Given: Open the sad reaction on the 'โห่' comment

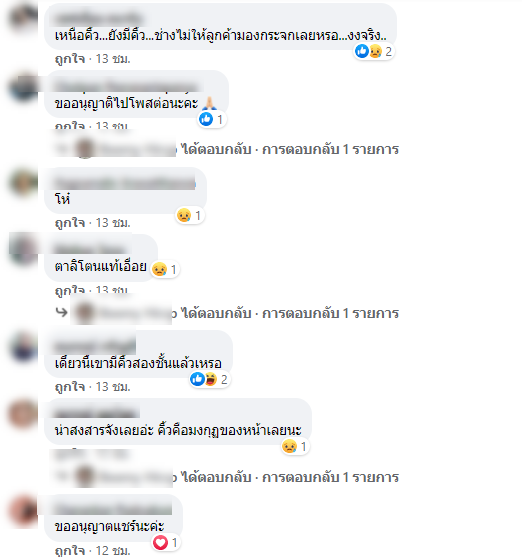Looking at the screenshot, I should [x=189, y=215].
